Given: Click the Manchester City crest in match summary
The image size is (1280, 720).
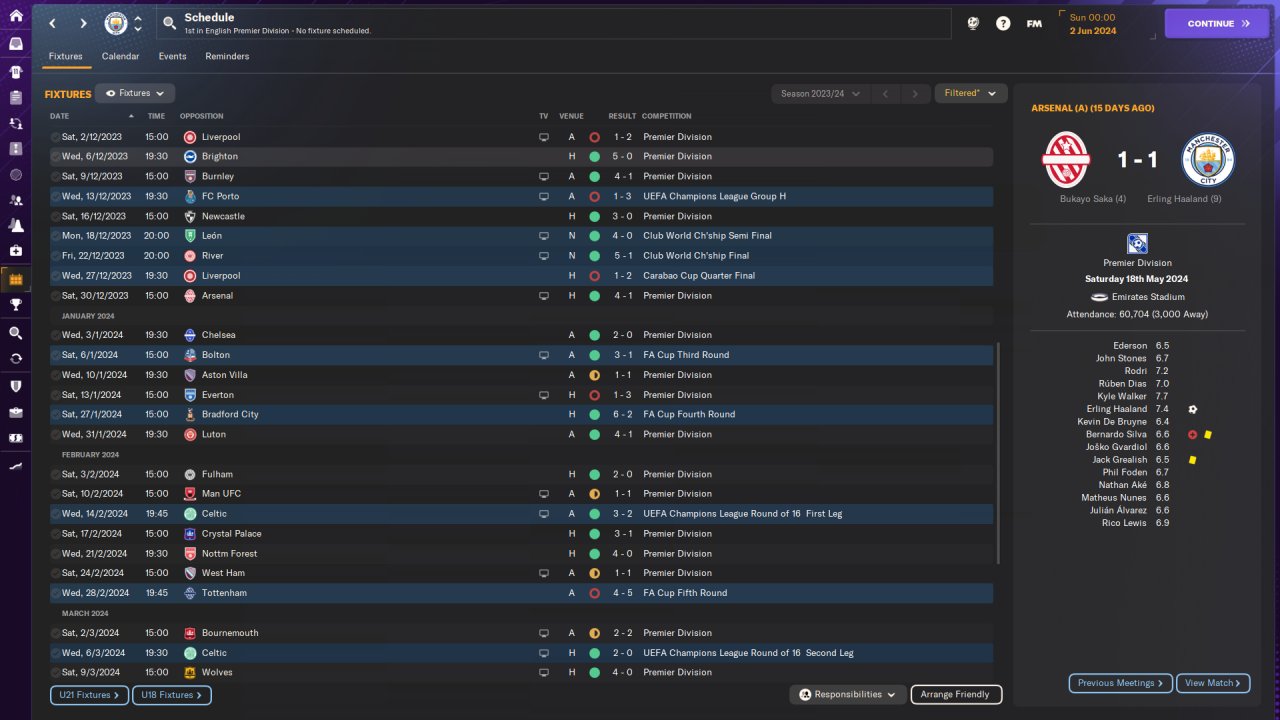Looking at the screenshot, I should [x=1207, y=160].
